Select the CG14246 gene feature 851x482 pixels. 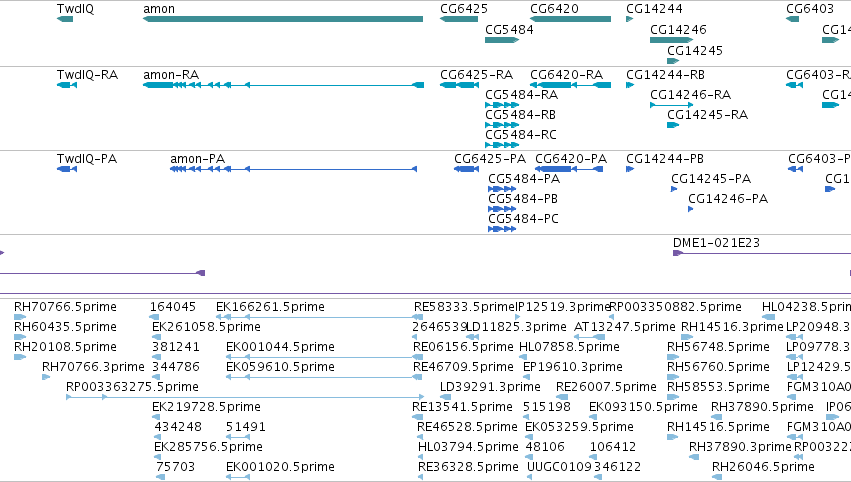[671, 40]
